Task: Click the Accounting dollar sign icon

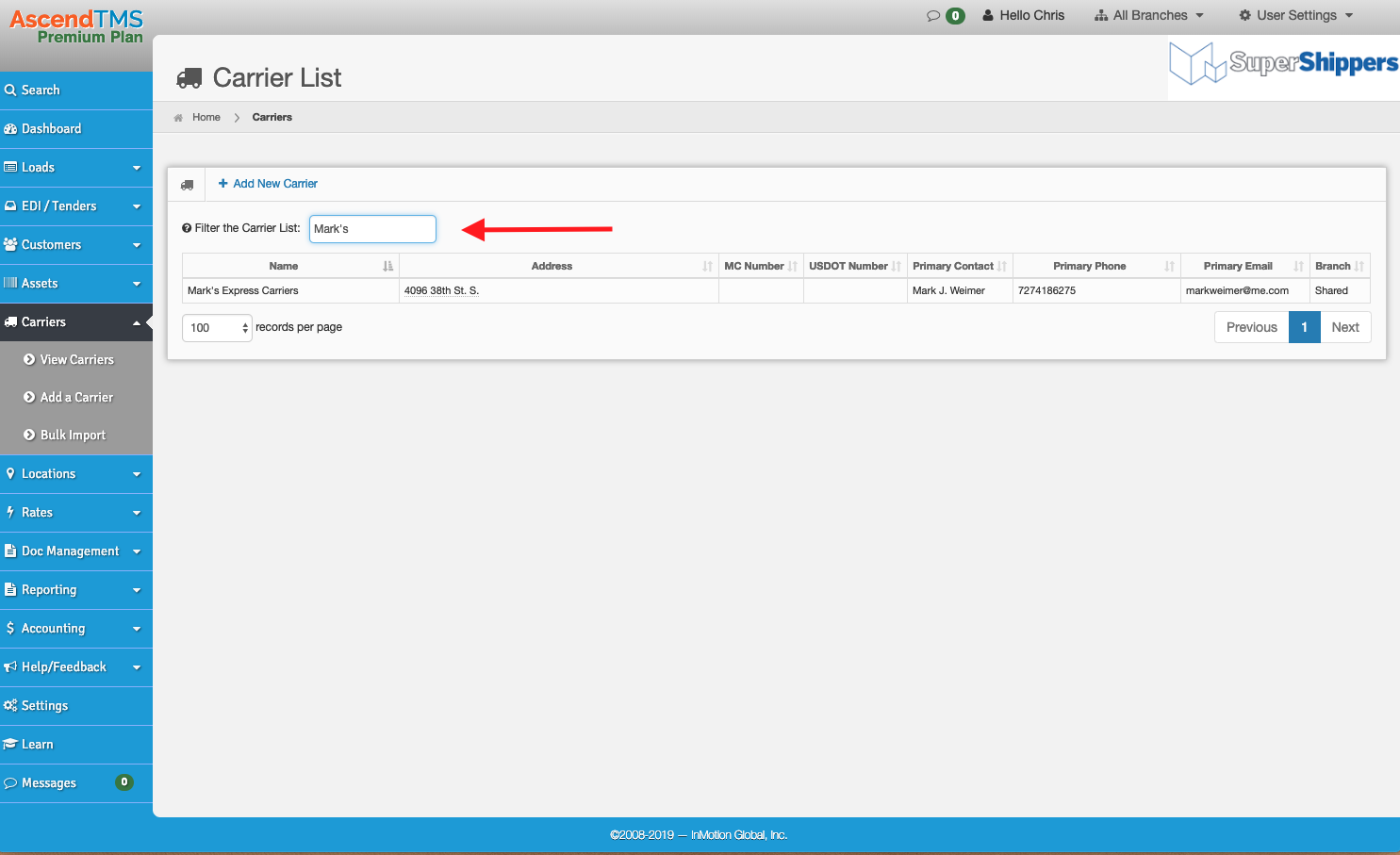Action: pyautogui.click(x=10, y=629)
